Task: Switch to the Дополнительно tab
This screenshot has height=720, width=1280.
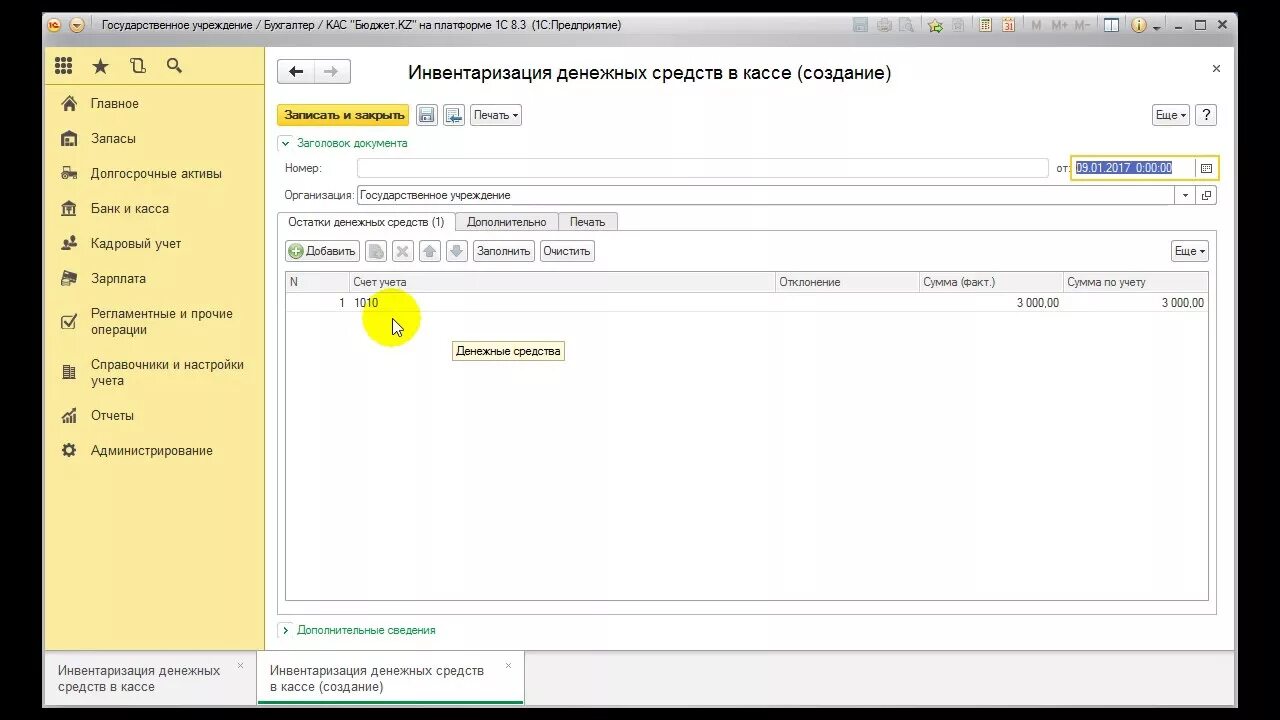Action: point(505,221)
